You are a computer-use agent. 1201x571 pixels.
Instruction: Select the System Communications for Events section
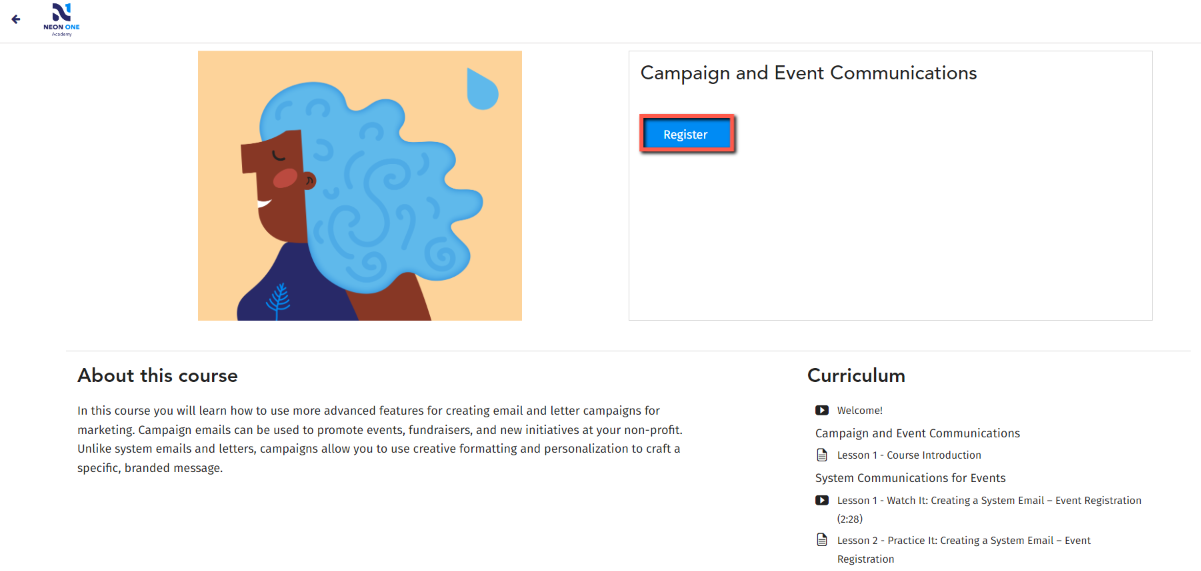click(910, 478)
